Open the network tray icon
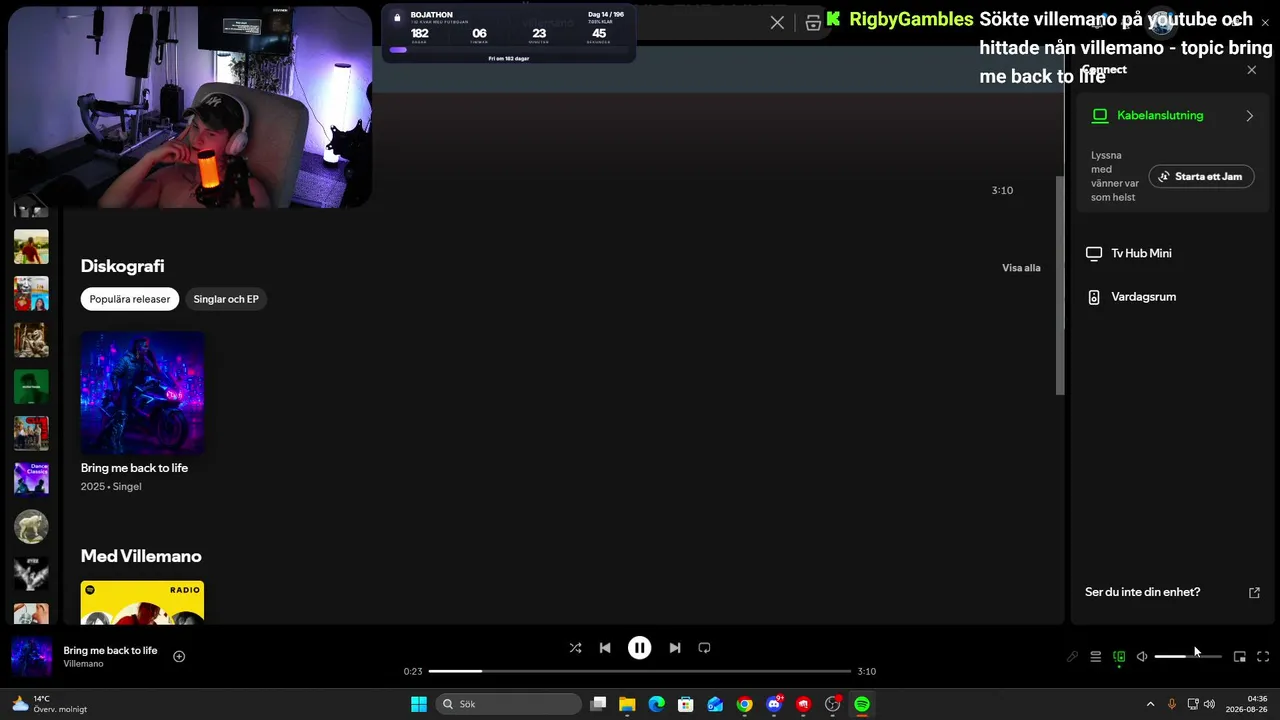 1193,704
